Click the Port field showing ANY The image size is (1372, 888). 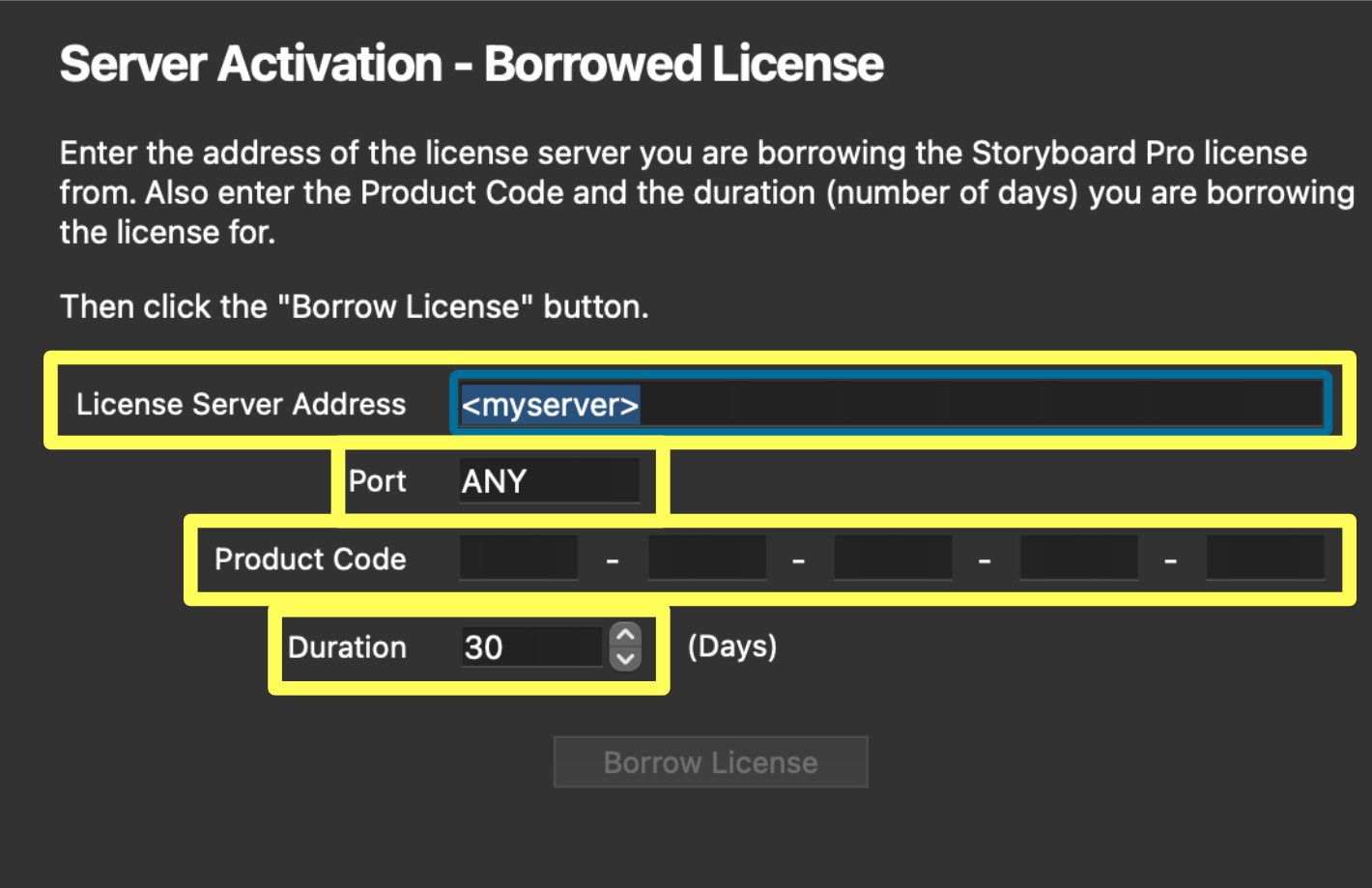(548, 481)
